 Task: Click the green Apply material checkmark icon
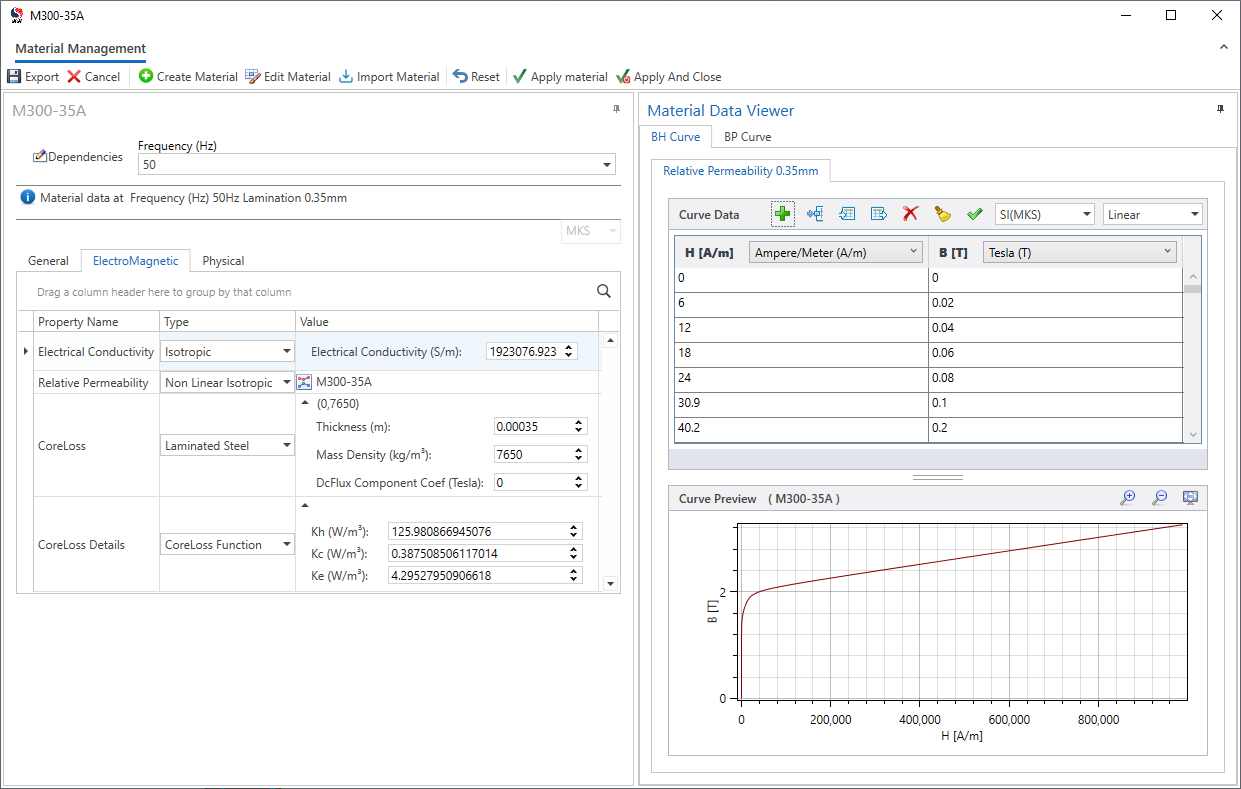click(520, 76)
